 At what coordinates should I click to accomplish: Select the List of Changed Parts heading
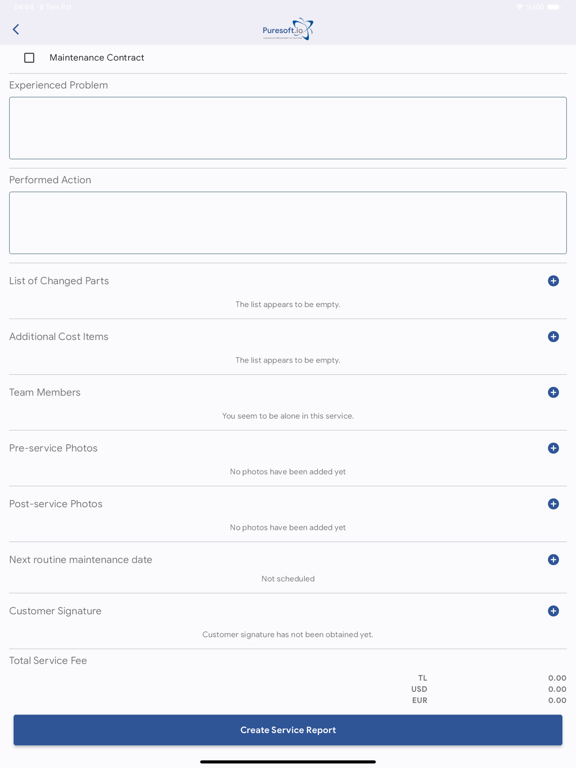(x=59, y=281)
